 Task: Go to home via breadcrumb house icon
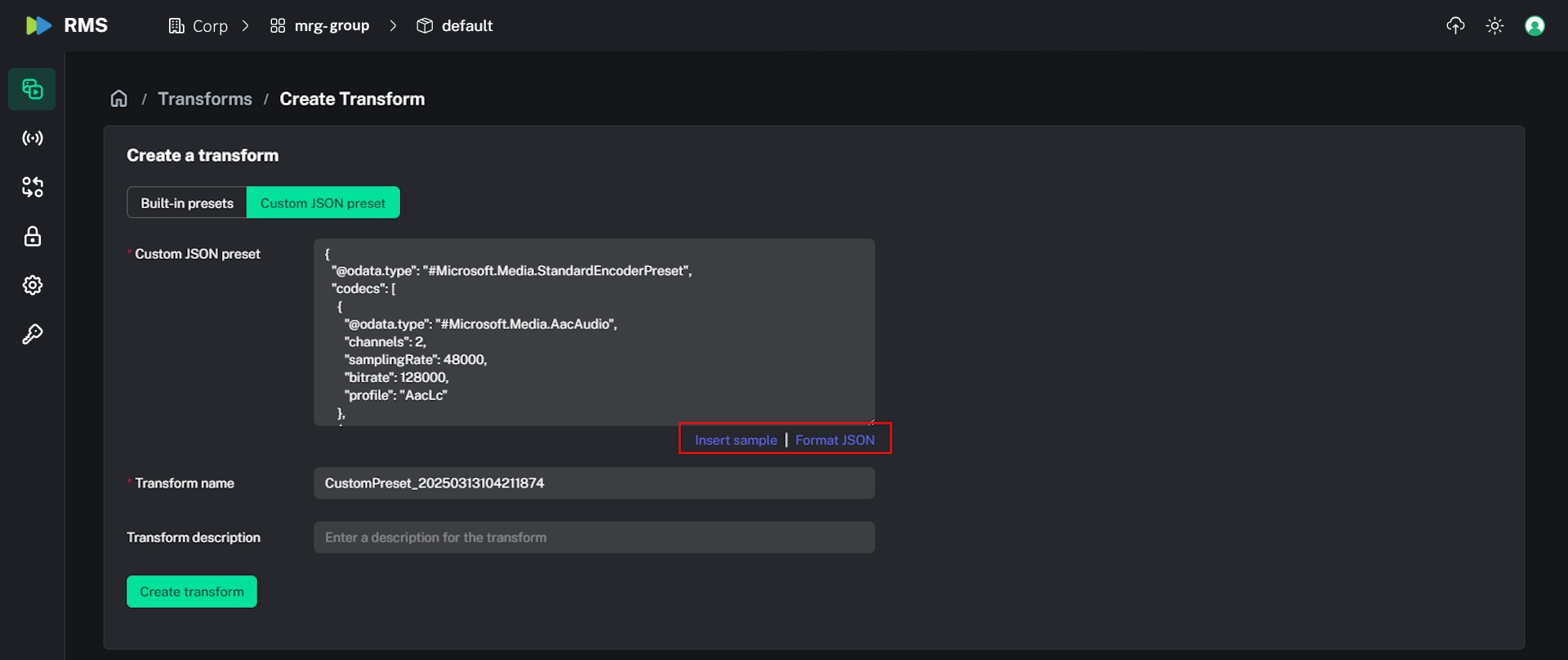point(119,99)
